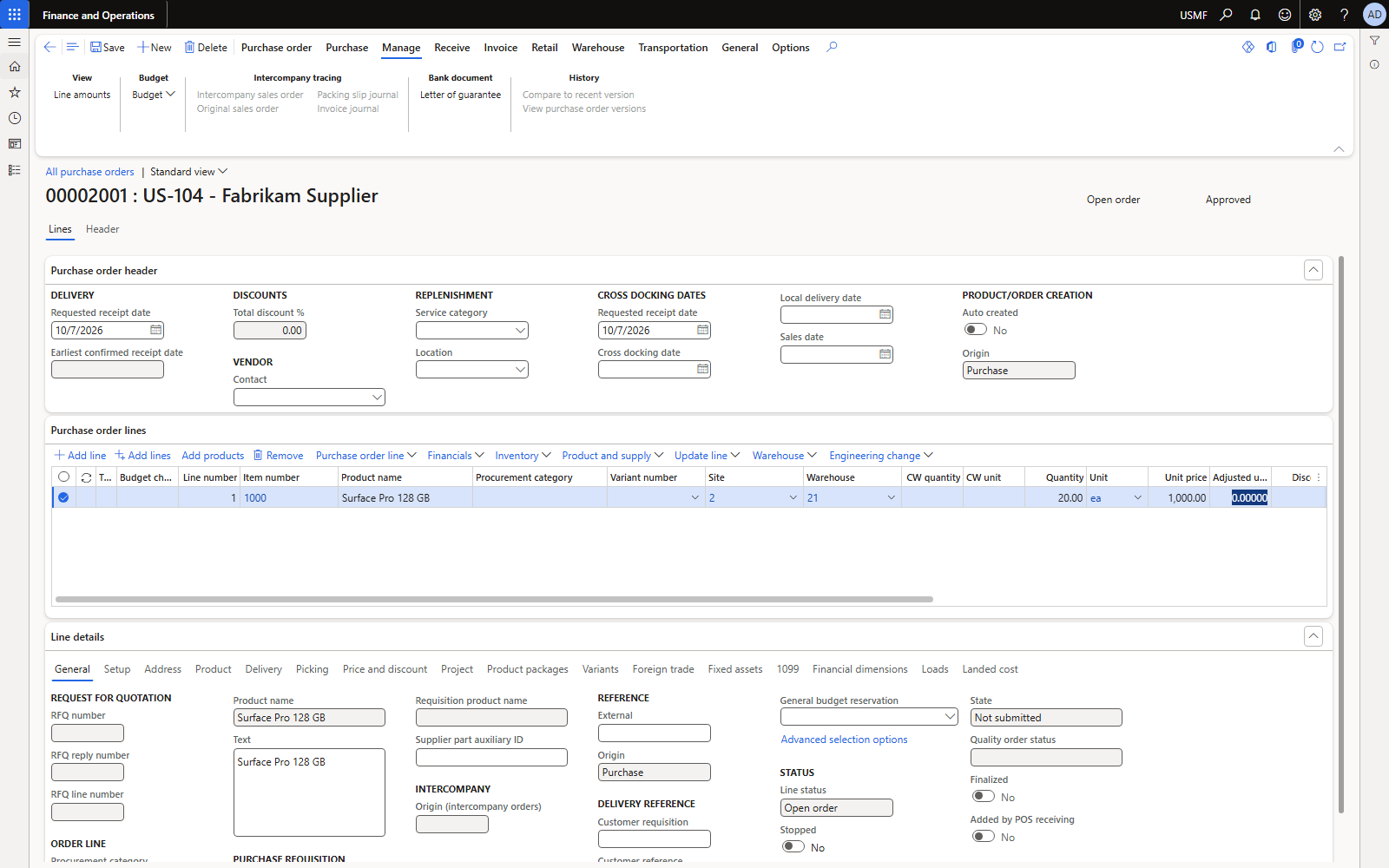Viewport: 1389px width, 868px height.
Task: Open the Warehouse ribbon tab
Action: (598, 48)
